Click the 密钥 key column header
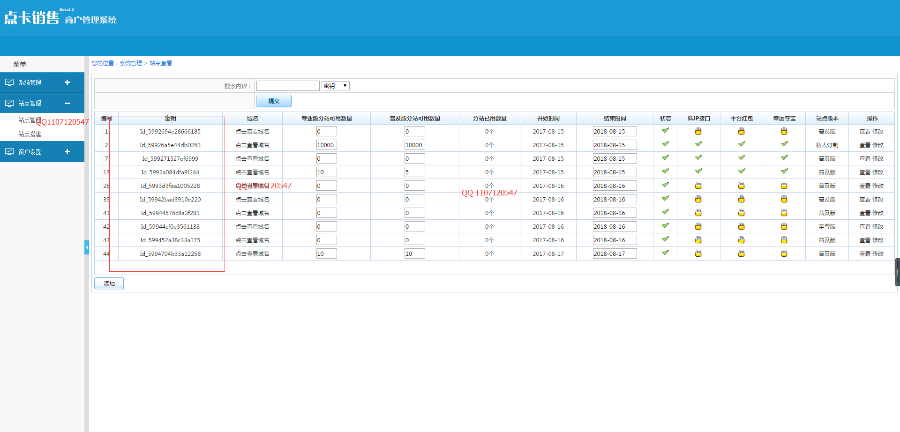Image resolution: width=900 pixels, height=432 pixels. pos(170,118)
